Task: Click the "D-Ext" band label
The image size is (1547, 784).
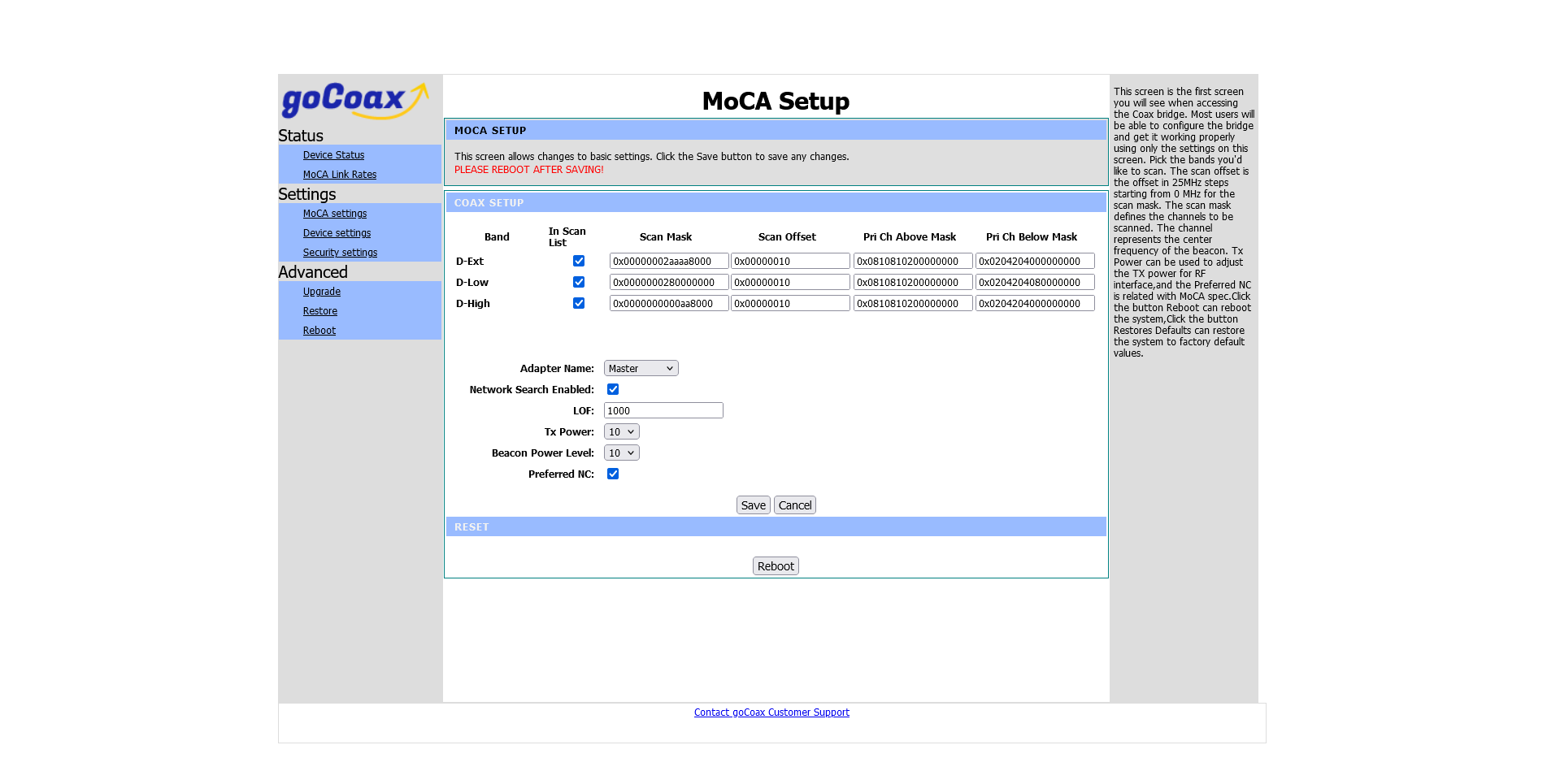Action: point(470,262)
